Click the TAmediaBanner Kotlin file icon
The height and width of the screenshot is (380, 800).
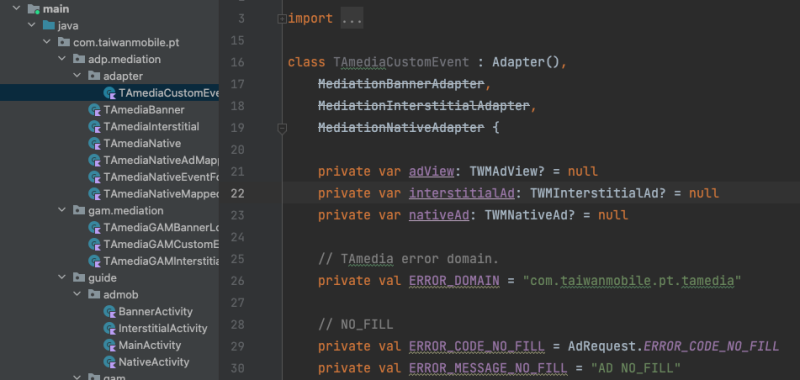(x=94, y=110)
